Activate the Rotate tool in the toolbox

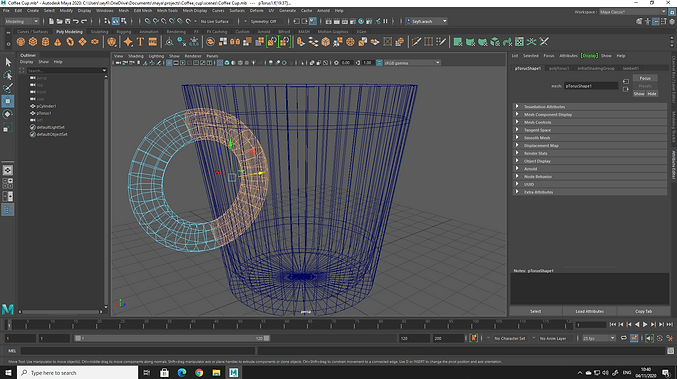pos(8,114)
